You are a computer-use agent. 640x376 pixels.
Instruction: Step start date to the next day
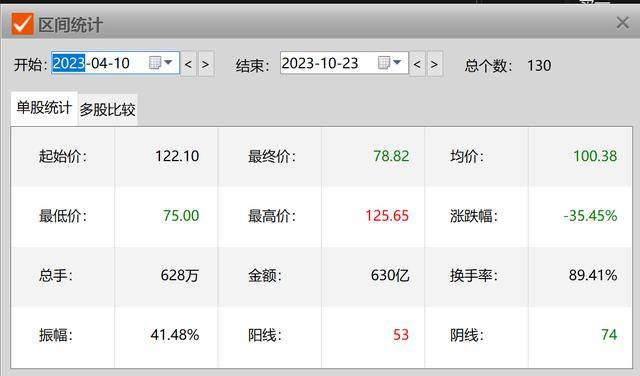click(x=206, y=64)
